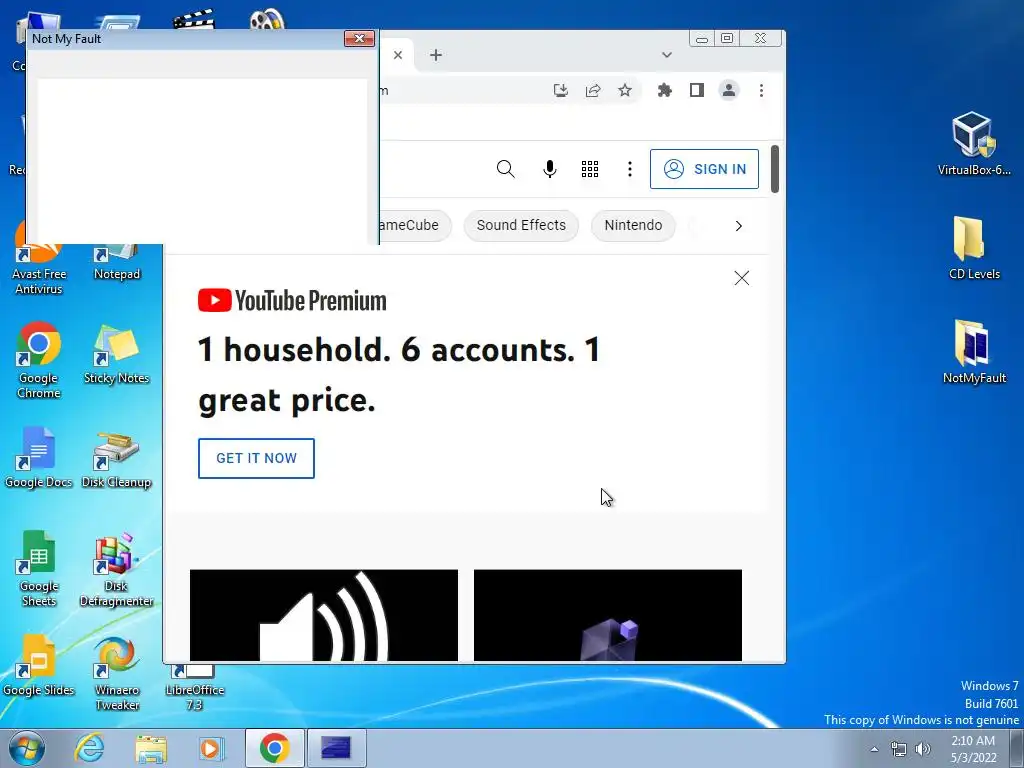1024x768 pixels.
Task: Open the YouTube Premium logo link
Action: click(x=292, y=300)
